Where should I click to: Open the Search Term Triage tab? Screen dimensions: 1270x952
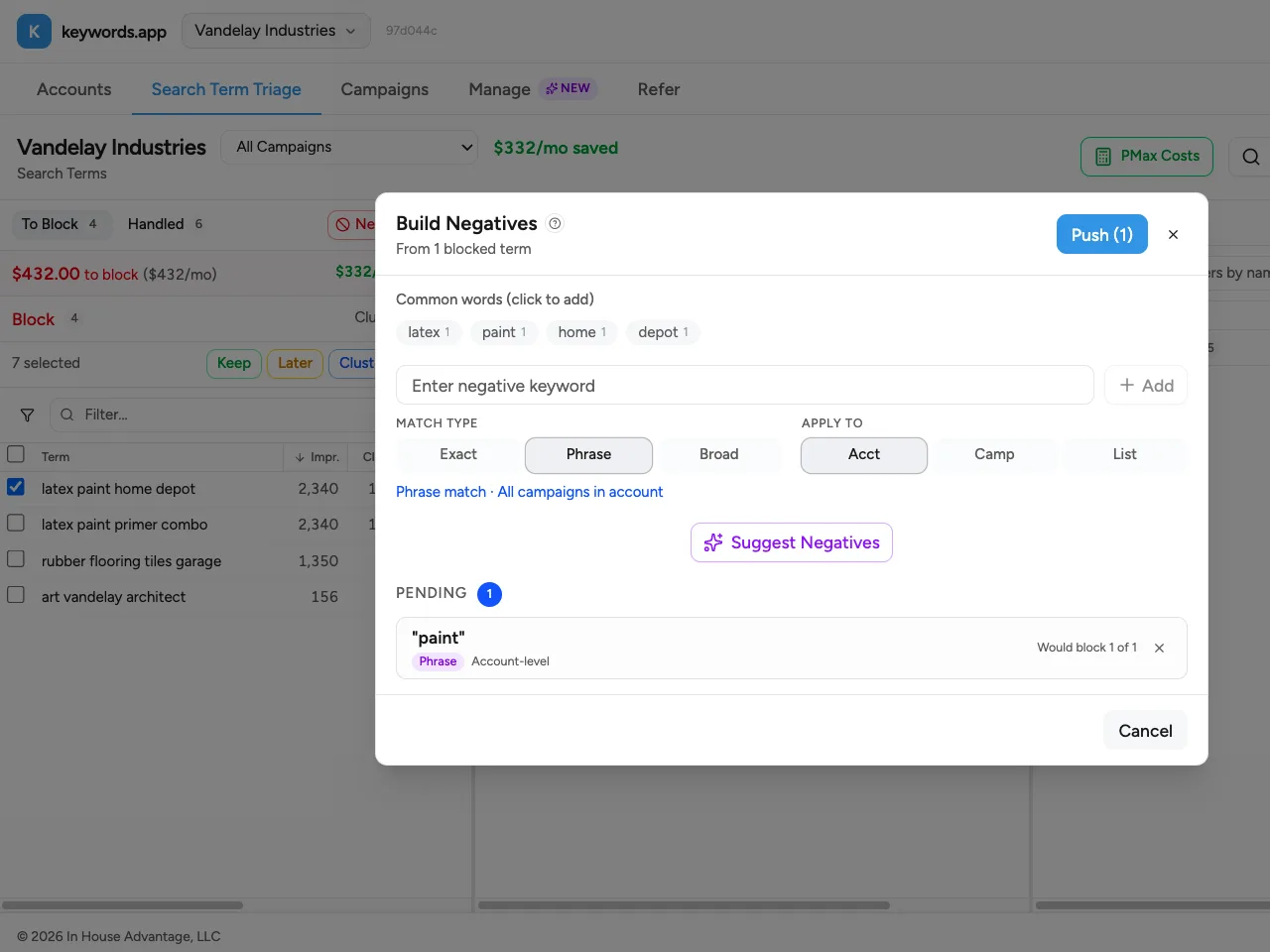click(226, 89)
